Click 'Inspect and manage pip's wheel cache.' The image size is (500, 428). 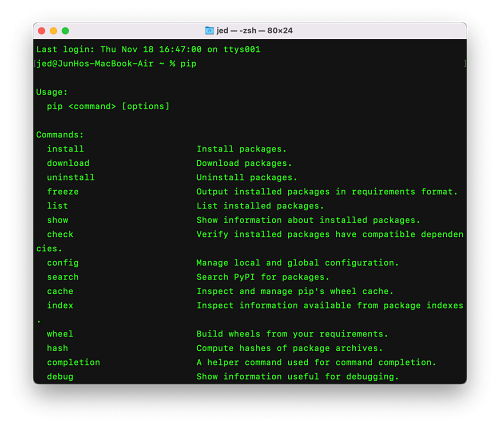pos(295,291)
